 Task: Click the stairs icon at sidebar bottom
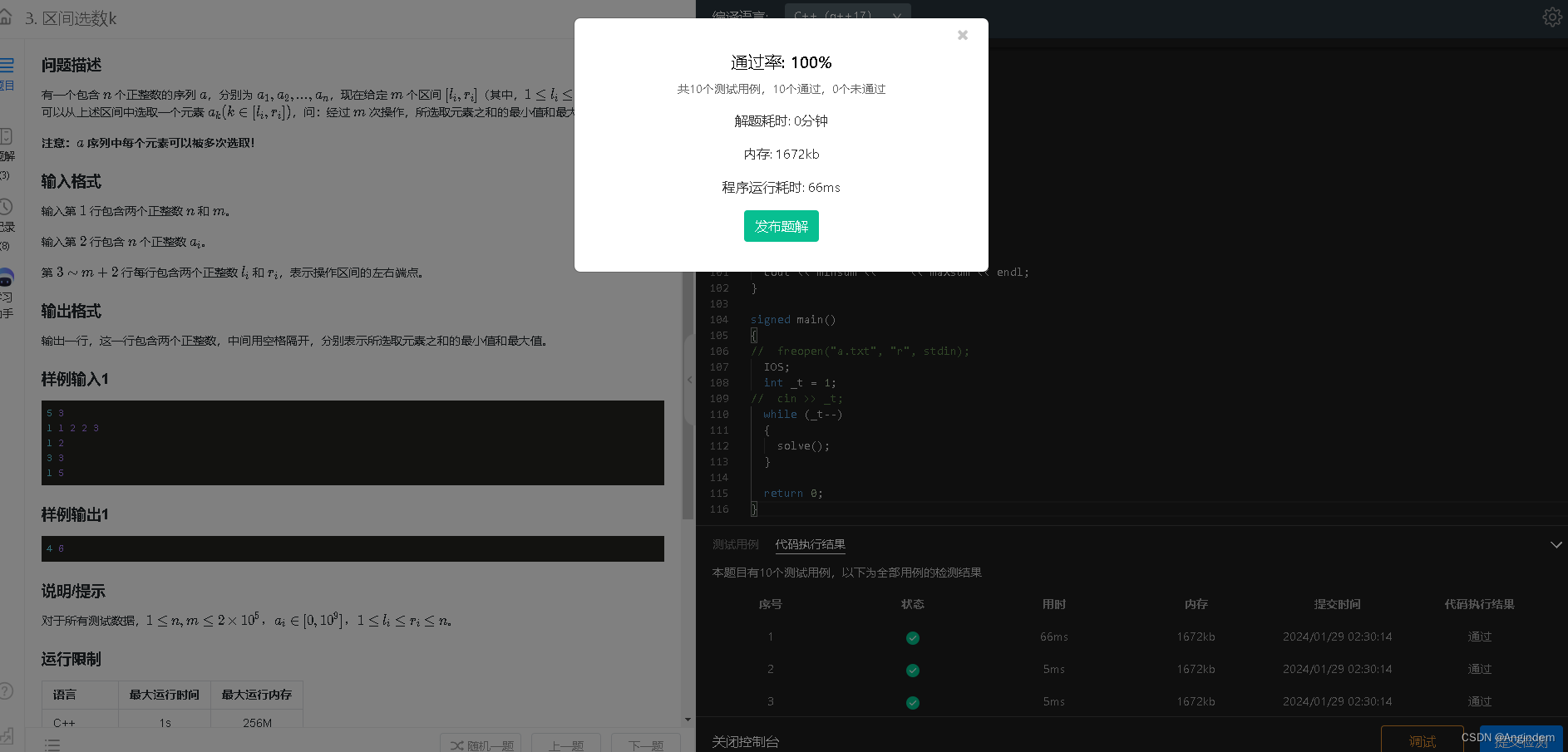(x=7, y=735)
